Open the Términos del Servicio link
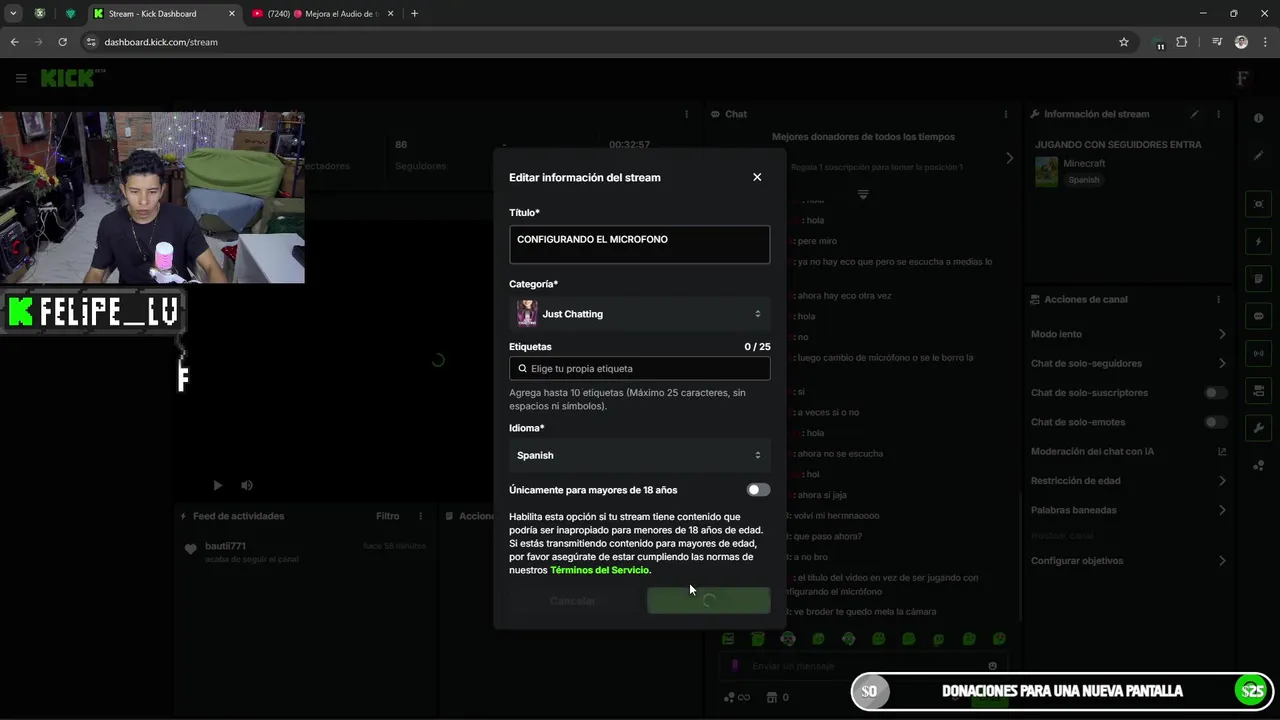 click(599, 570)
